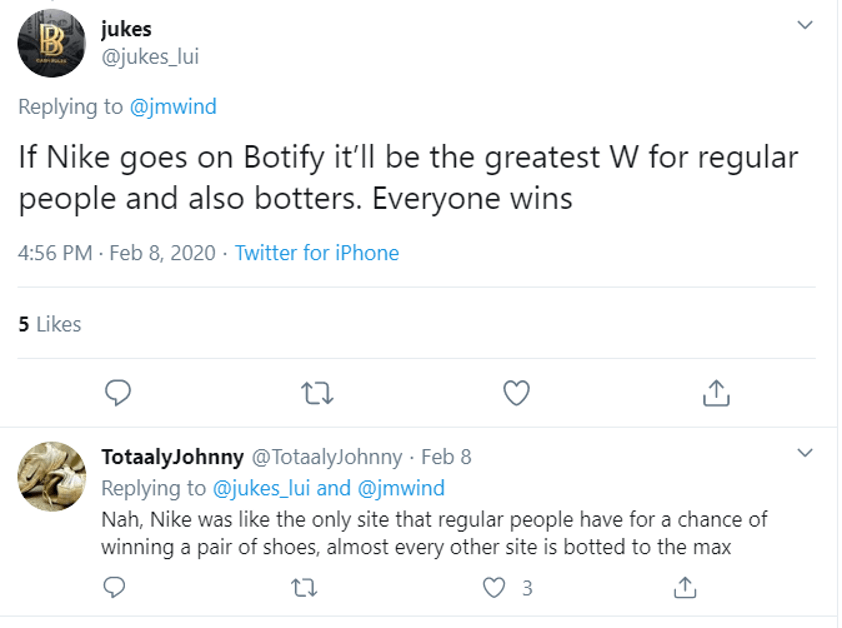Like TotaalyJohnny's reply with 3 likes
This screenshot has width=842, height=628.
pos(494,588)
